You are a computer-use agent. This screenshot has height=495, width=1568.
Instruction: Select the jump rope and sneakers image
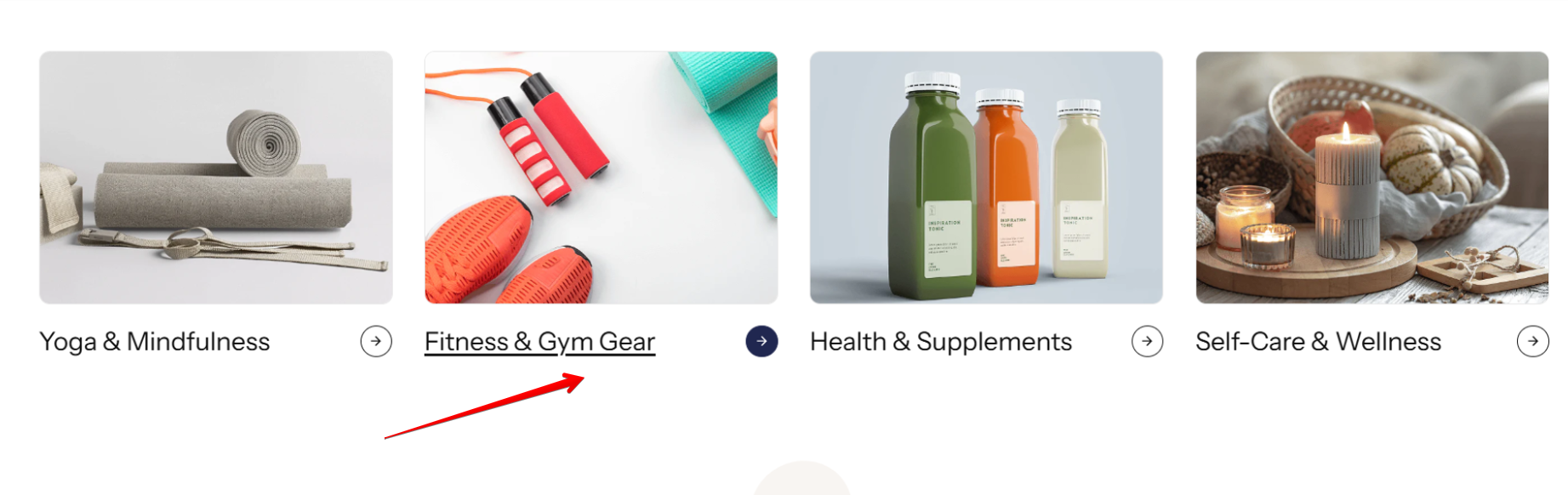[602, 178]
